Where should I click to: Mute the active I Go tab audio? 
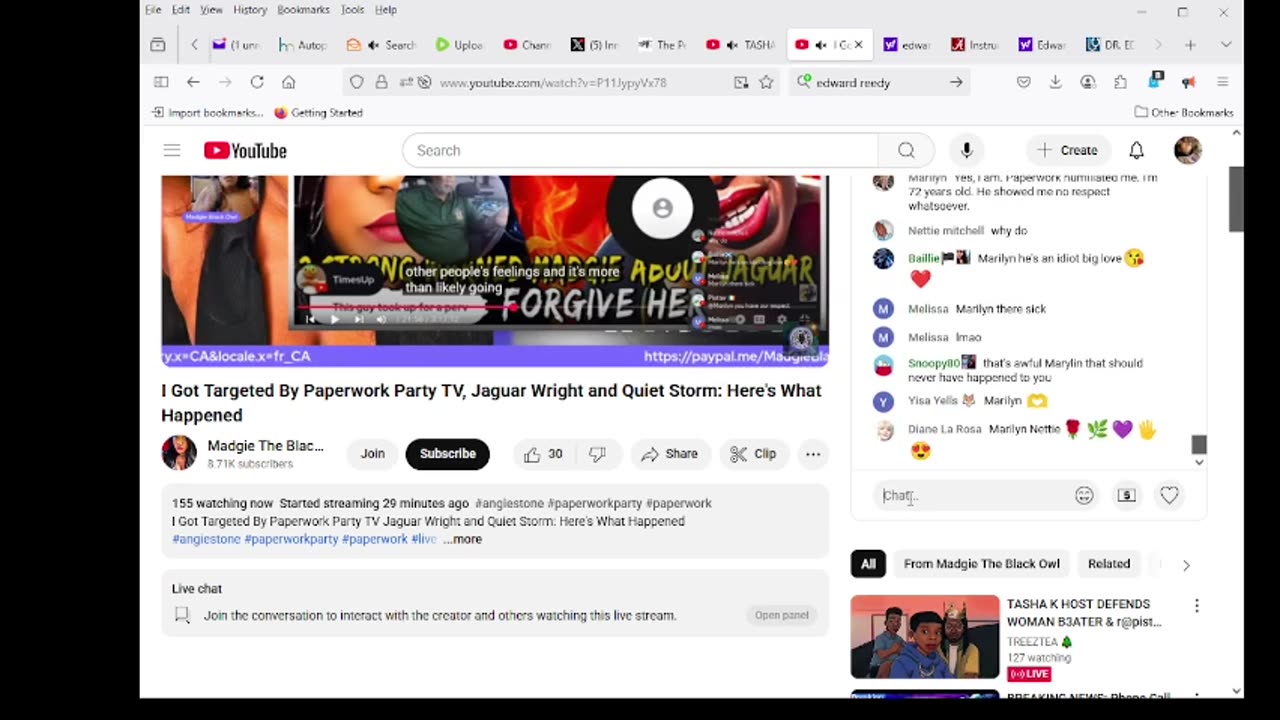pos(821,45)
